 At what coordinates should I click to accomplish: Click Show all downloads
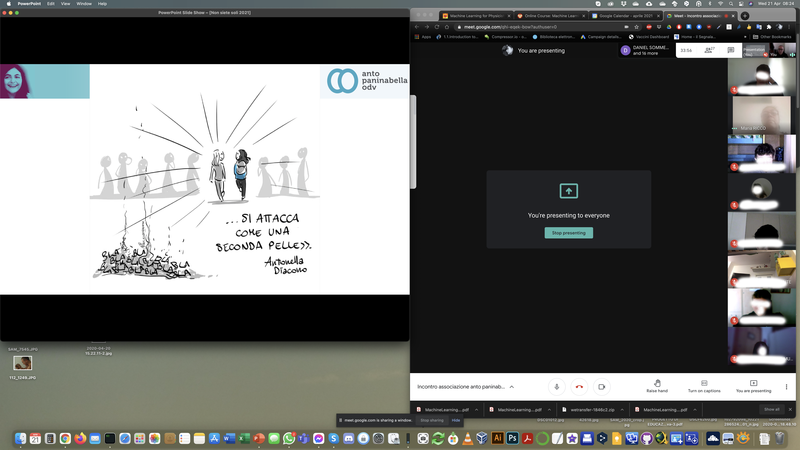771,409
